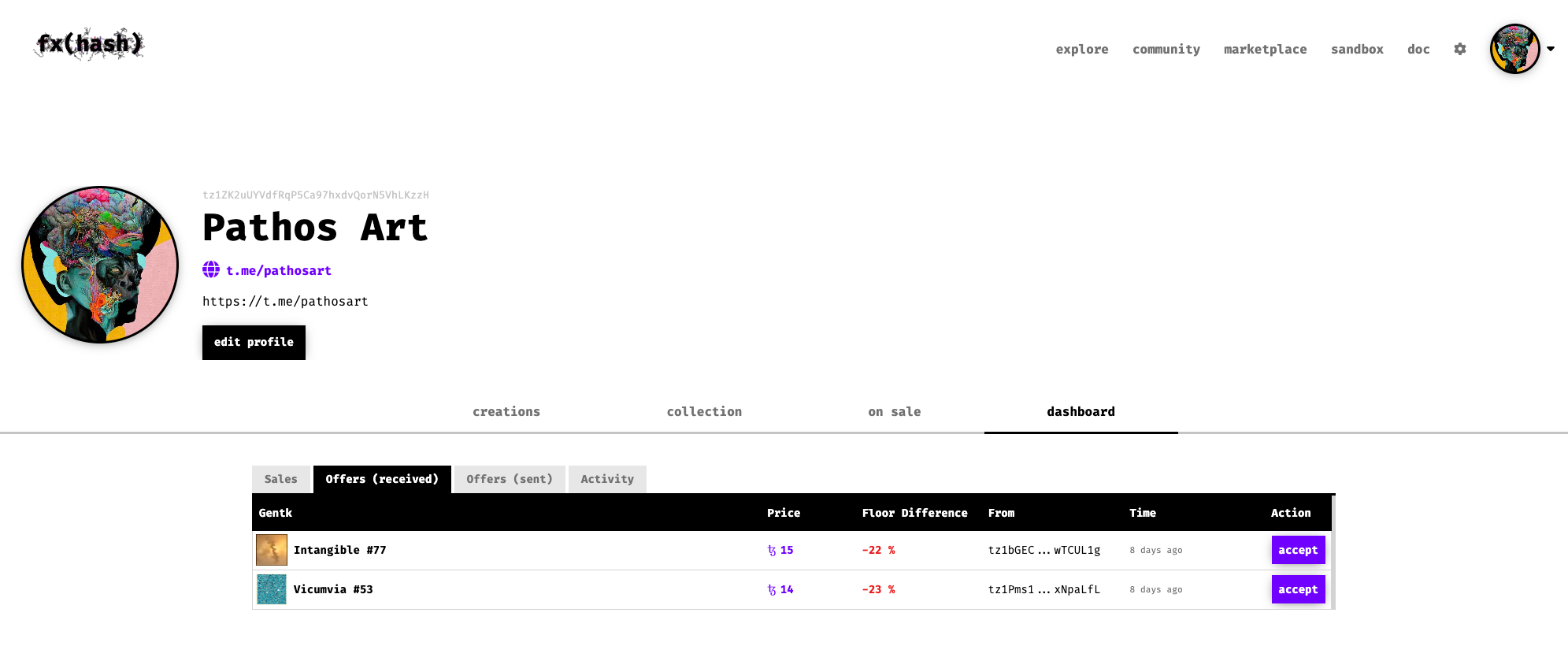
Task: Accept the Vicumvia #53 offer
Action: coord(1298,589)
